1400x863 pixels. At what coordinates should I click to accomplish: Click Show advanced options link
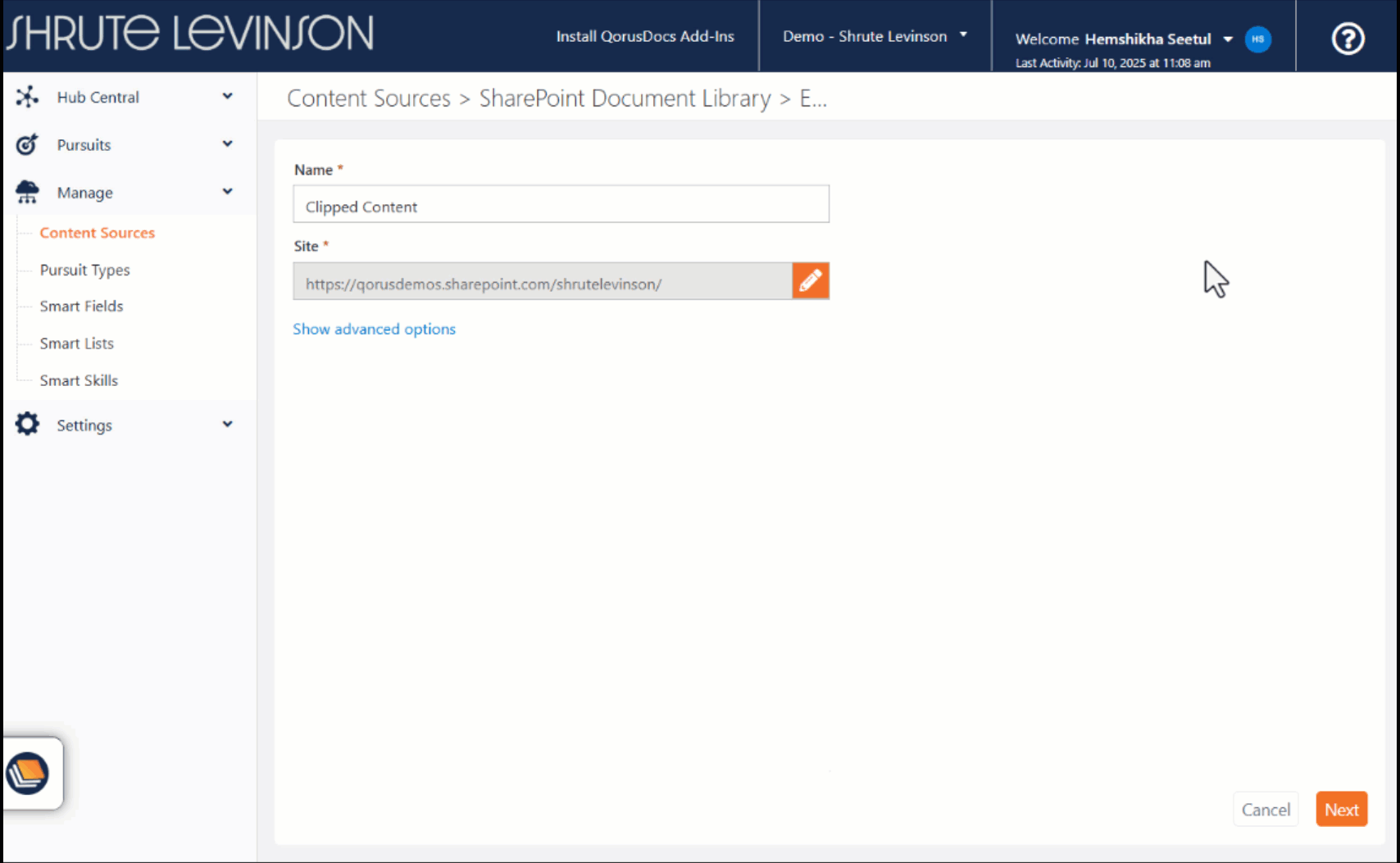[374, 329]
